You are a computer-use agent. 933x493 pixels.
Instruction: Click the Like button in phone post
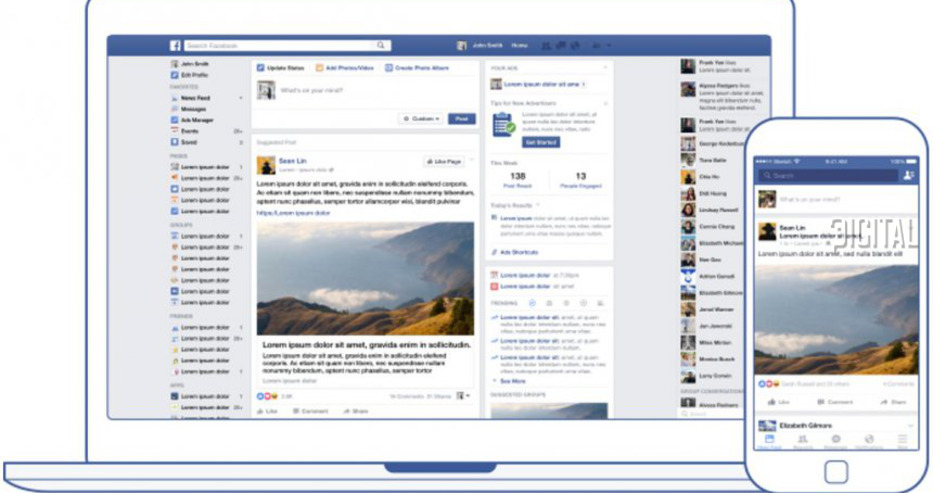(x=779, y=402)
